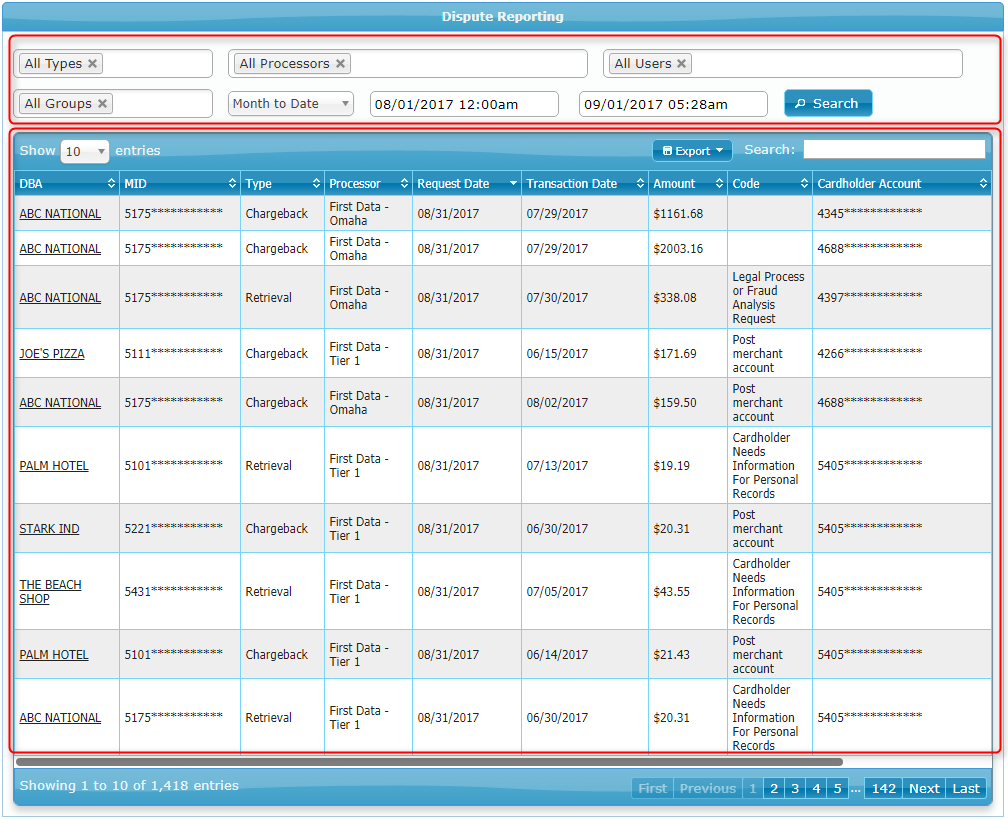Click the blue Search button
The width and height of the screenshot is (1008, 819).
click(827, 104)
